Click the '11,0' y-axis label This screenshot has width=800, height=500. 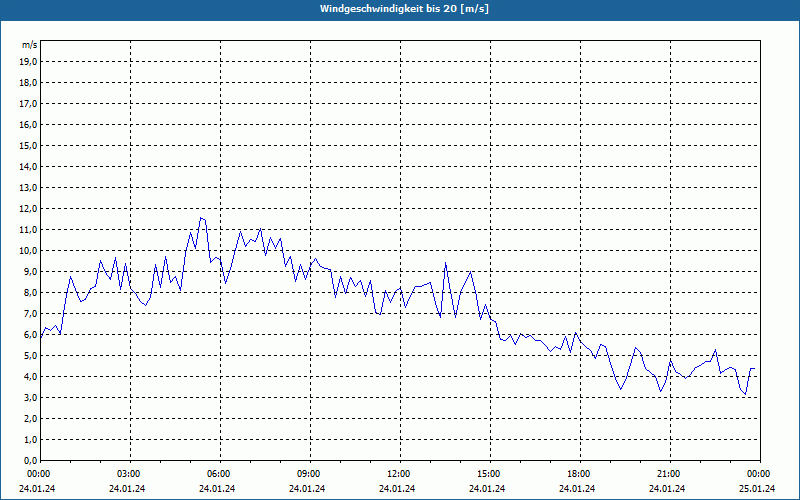click(28, 230)
